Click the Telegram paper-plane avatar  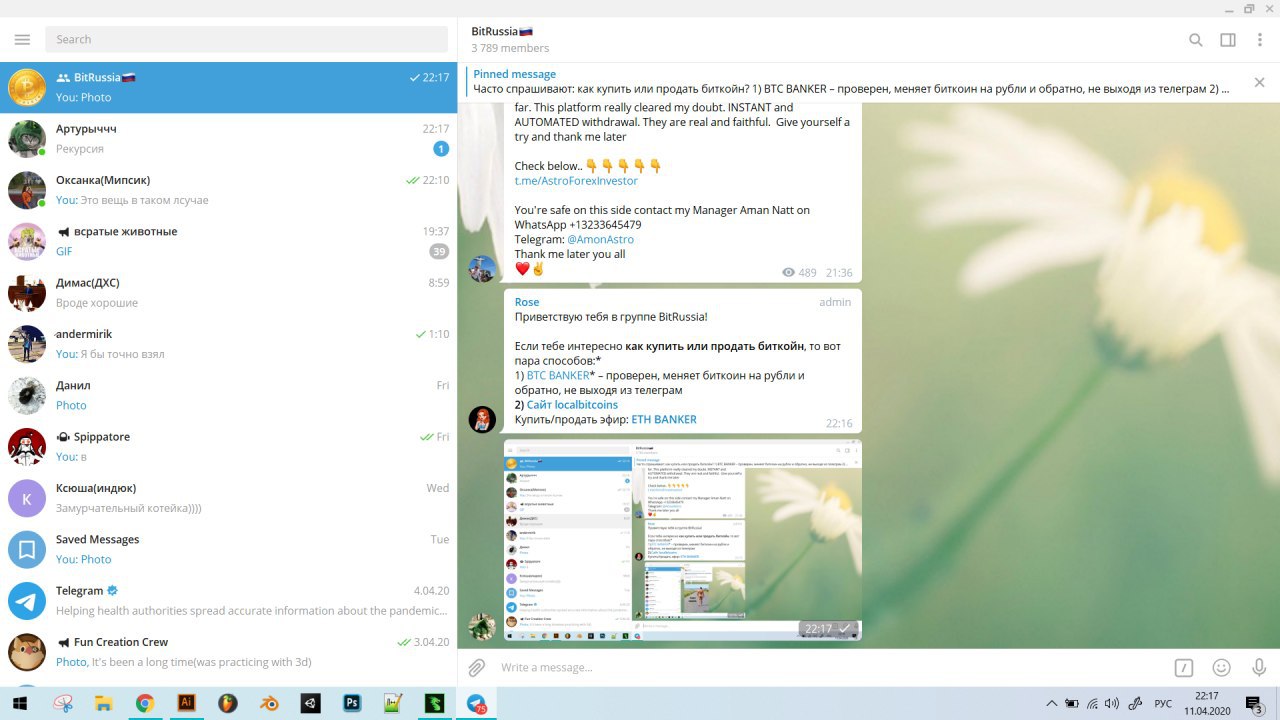coord(27,601)
